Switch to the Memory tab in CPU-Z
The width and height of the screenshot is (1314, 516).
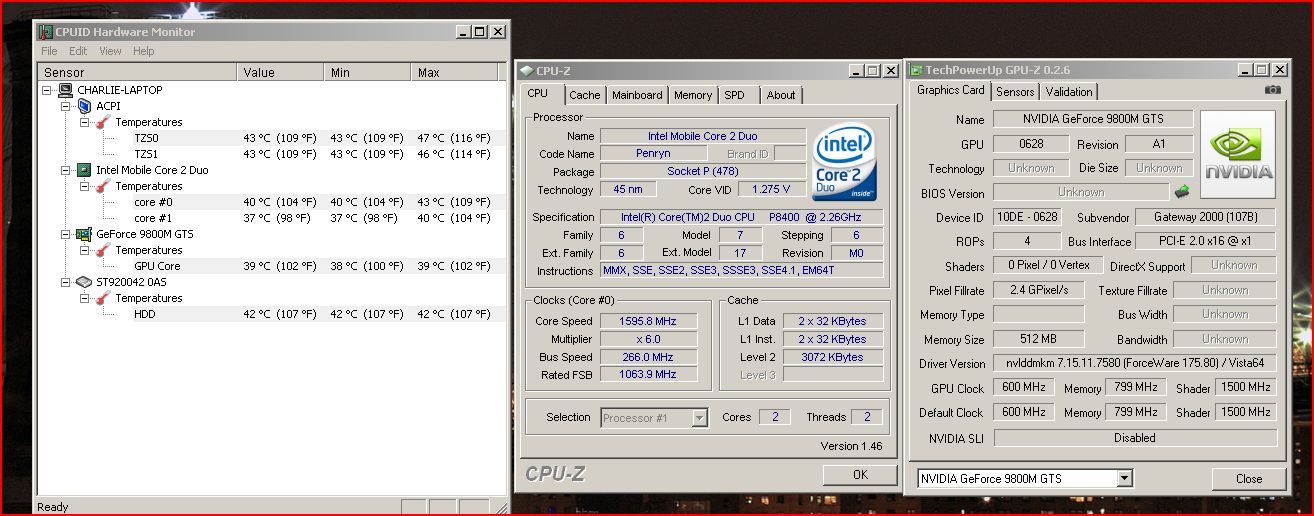[693, 95]
